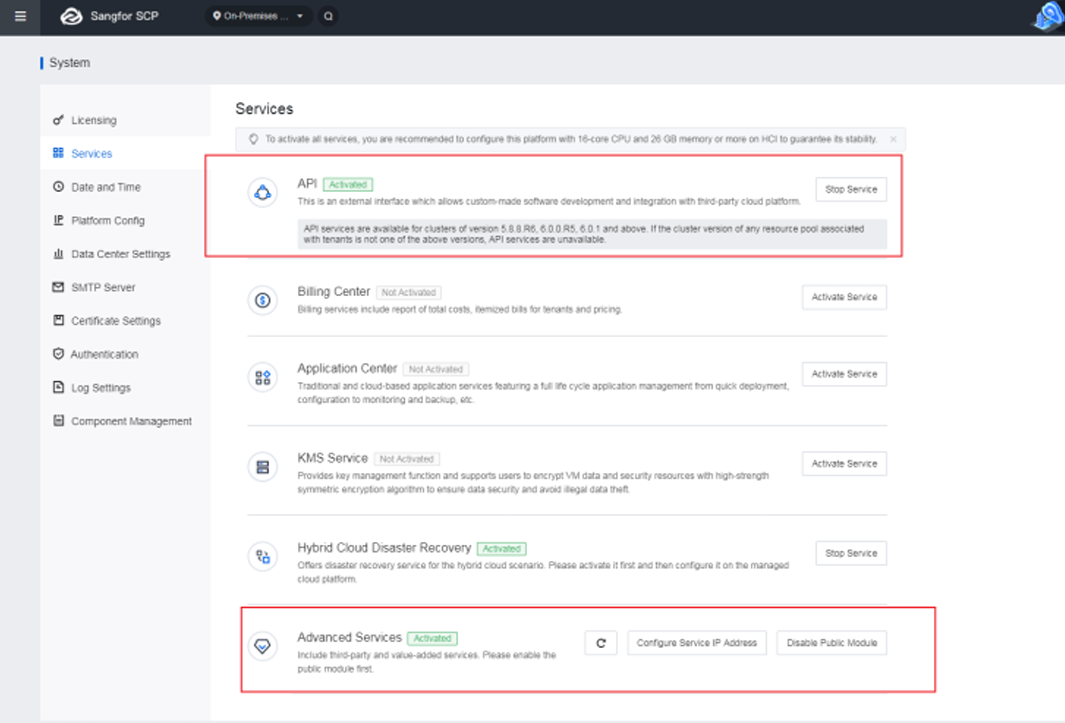Open the search tool in top bar

(x=328, y=17)
